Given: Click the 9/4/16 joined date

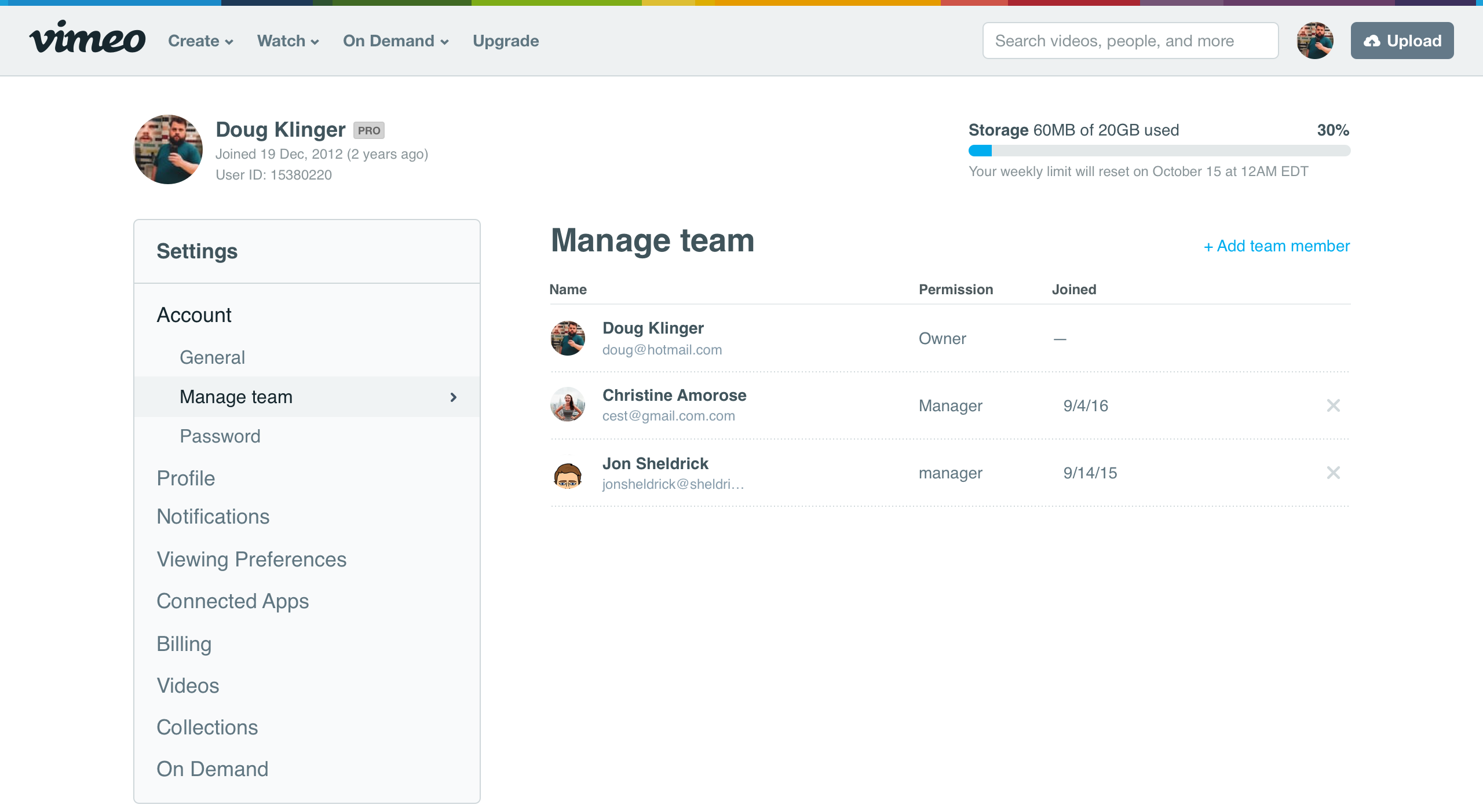Looking at the screenshot, I should (1086, 405).
